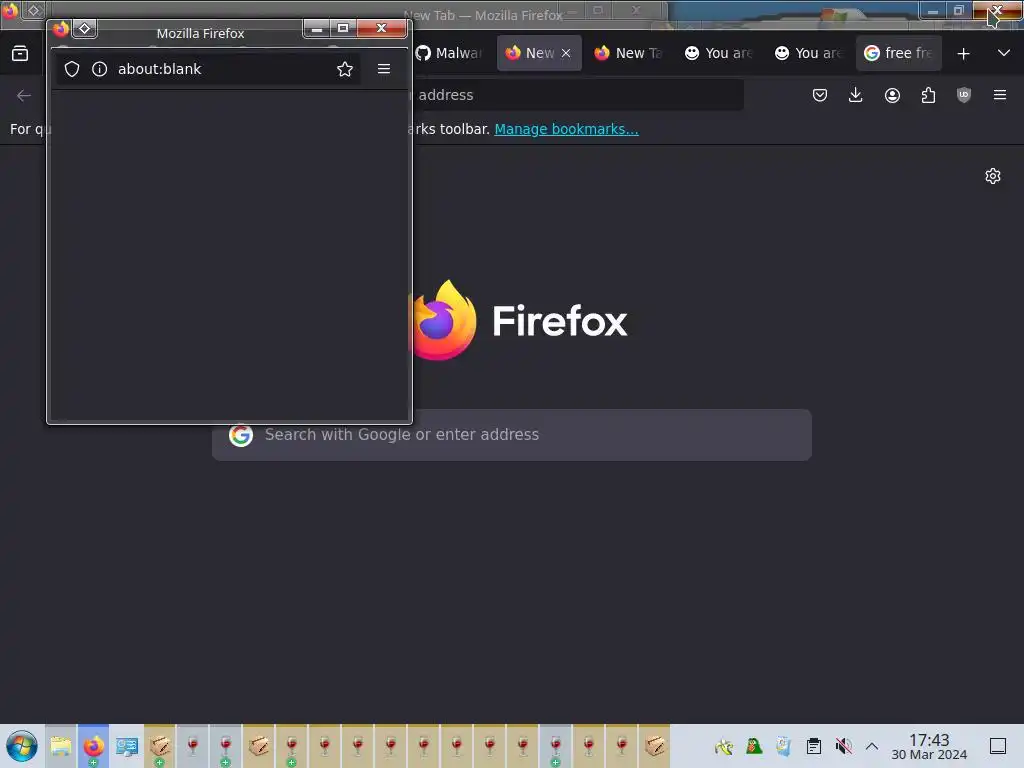Open the window menu icon of the small Mozilla Firefox window
Image resolution: width=1024 pixels, height=768 pixels.
pos(61,28)
